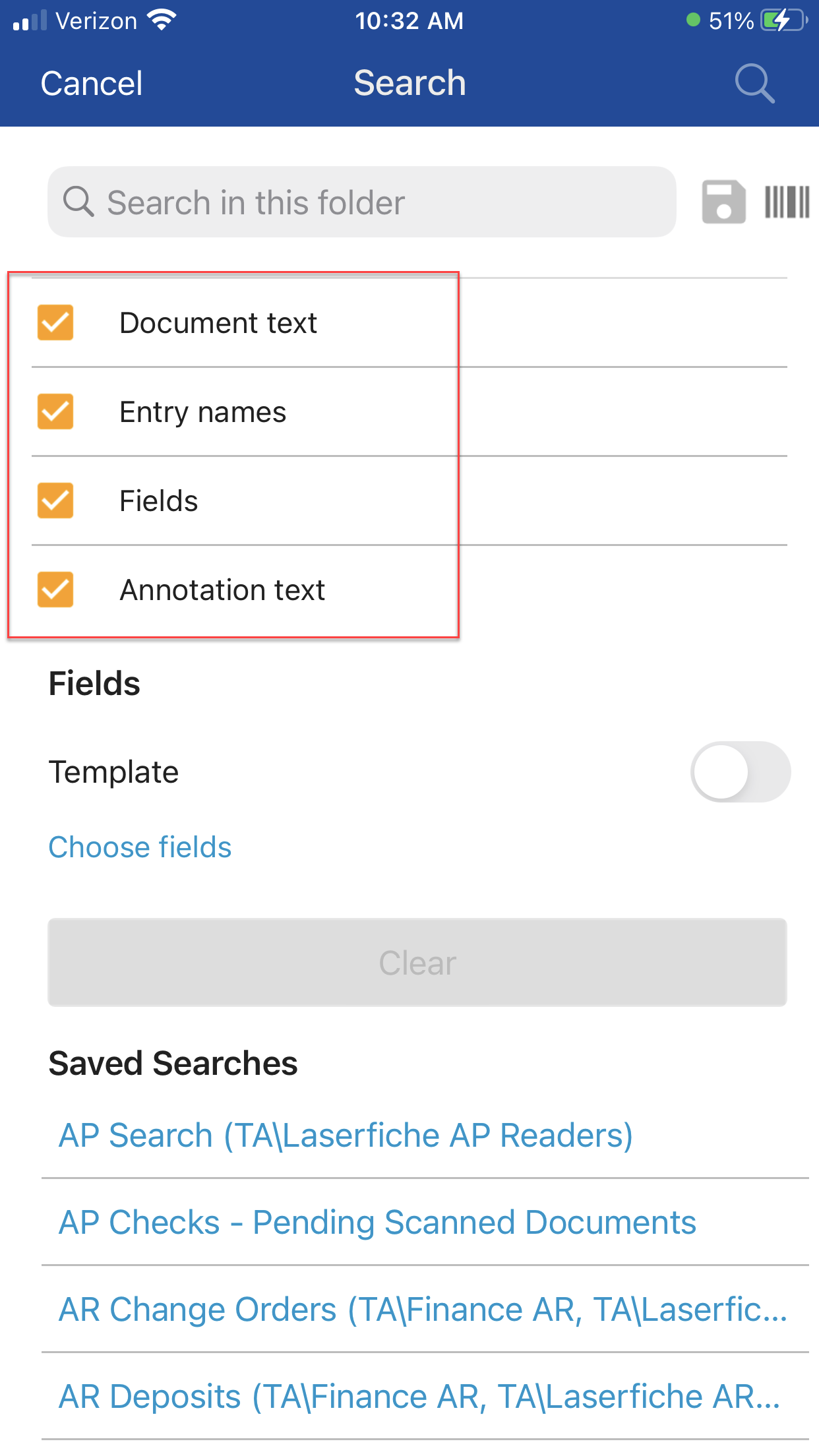Select the AR Change Orders saved search
The image size is (819, 1456).
pyautogui.click(x=423, y=1310)
